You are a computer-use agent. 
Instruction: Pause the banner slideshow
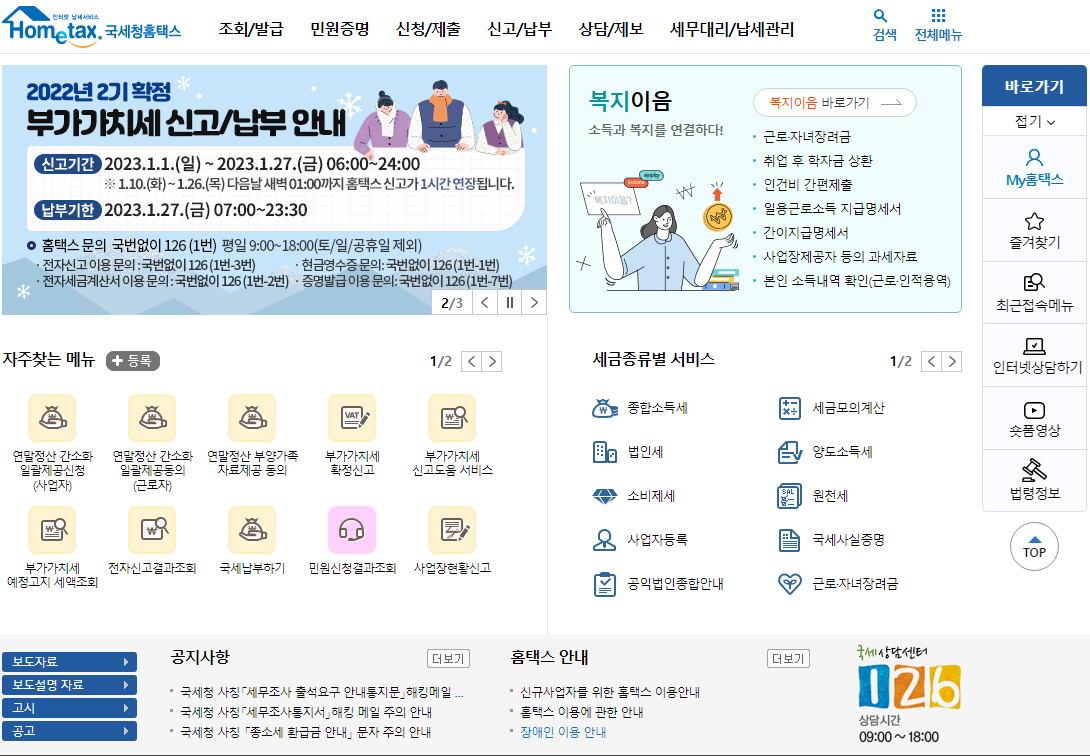click(510, 302)
